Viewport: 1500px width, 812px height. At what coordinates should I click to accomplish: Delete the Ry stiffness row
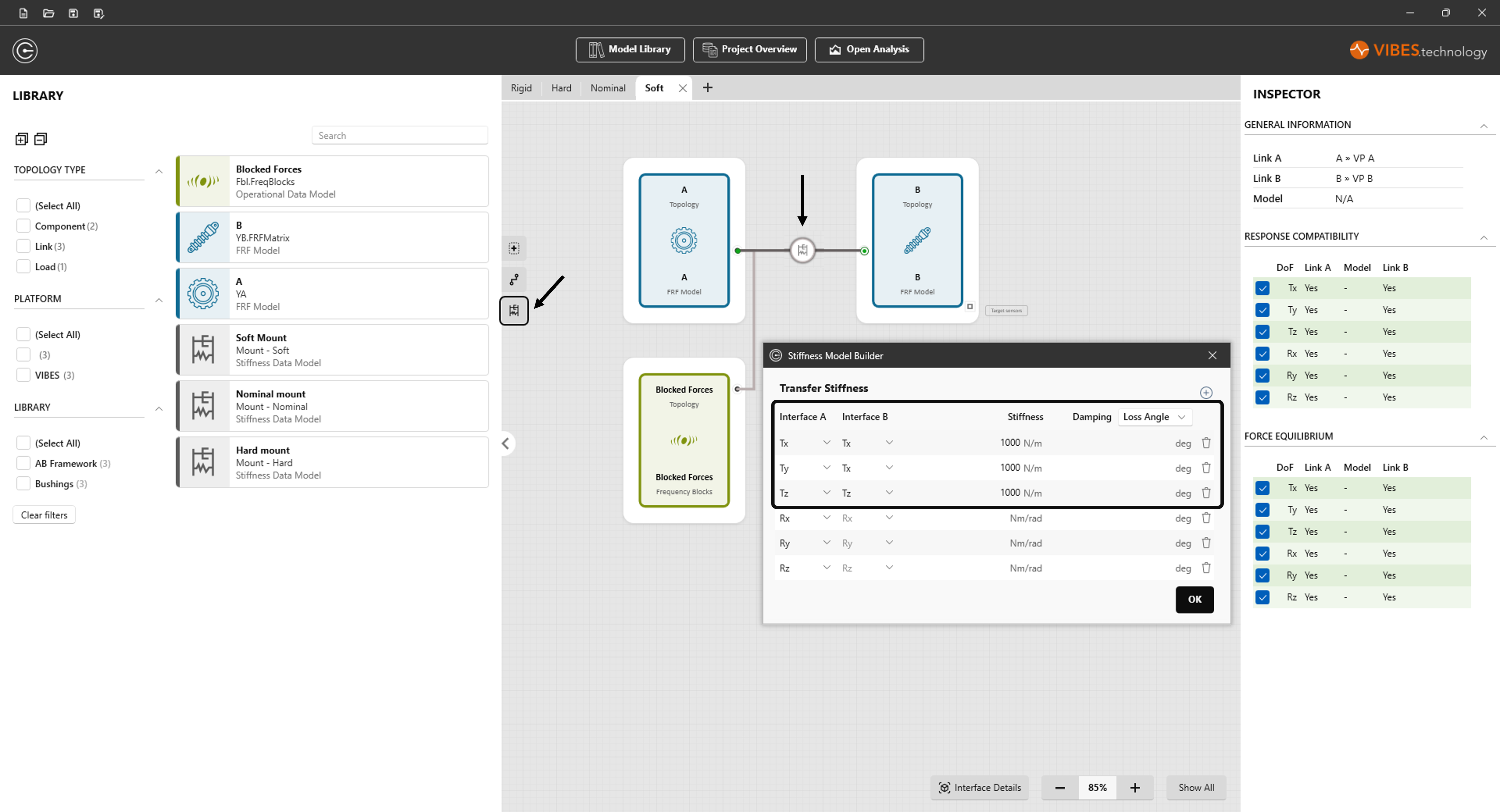coord(1206,542)
